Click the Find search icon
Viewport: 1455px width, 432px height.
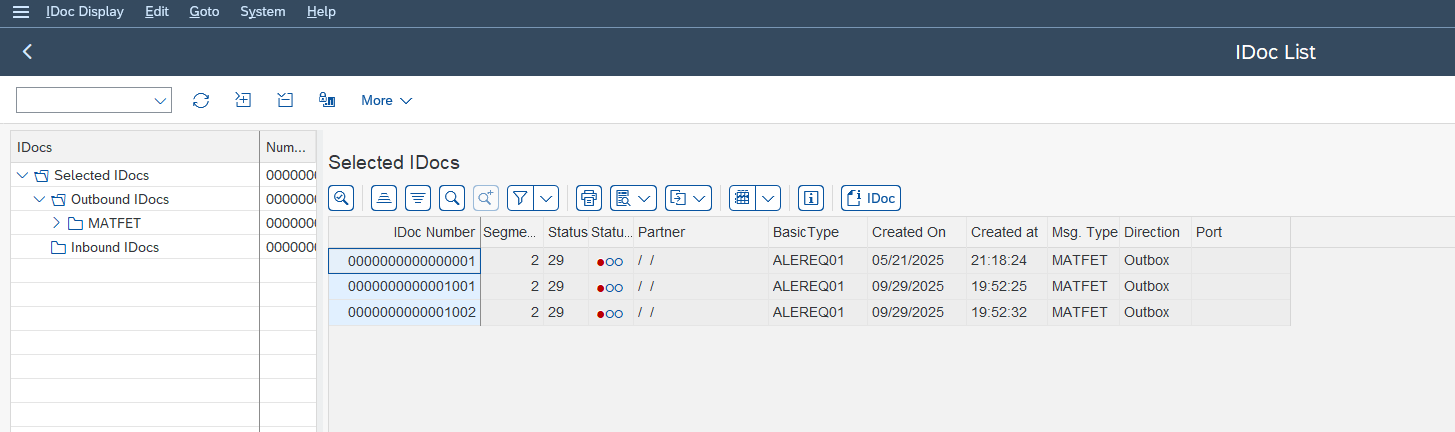[x=452, y=198]
